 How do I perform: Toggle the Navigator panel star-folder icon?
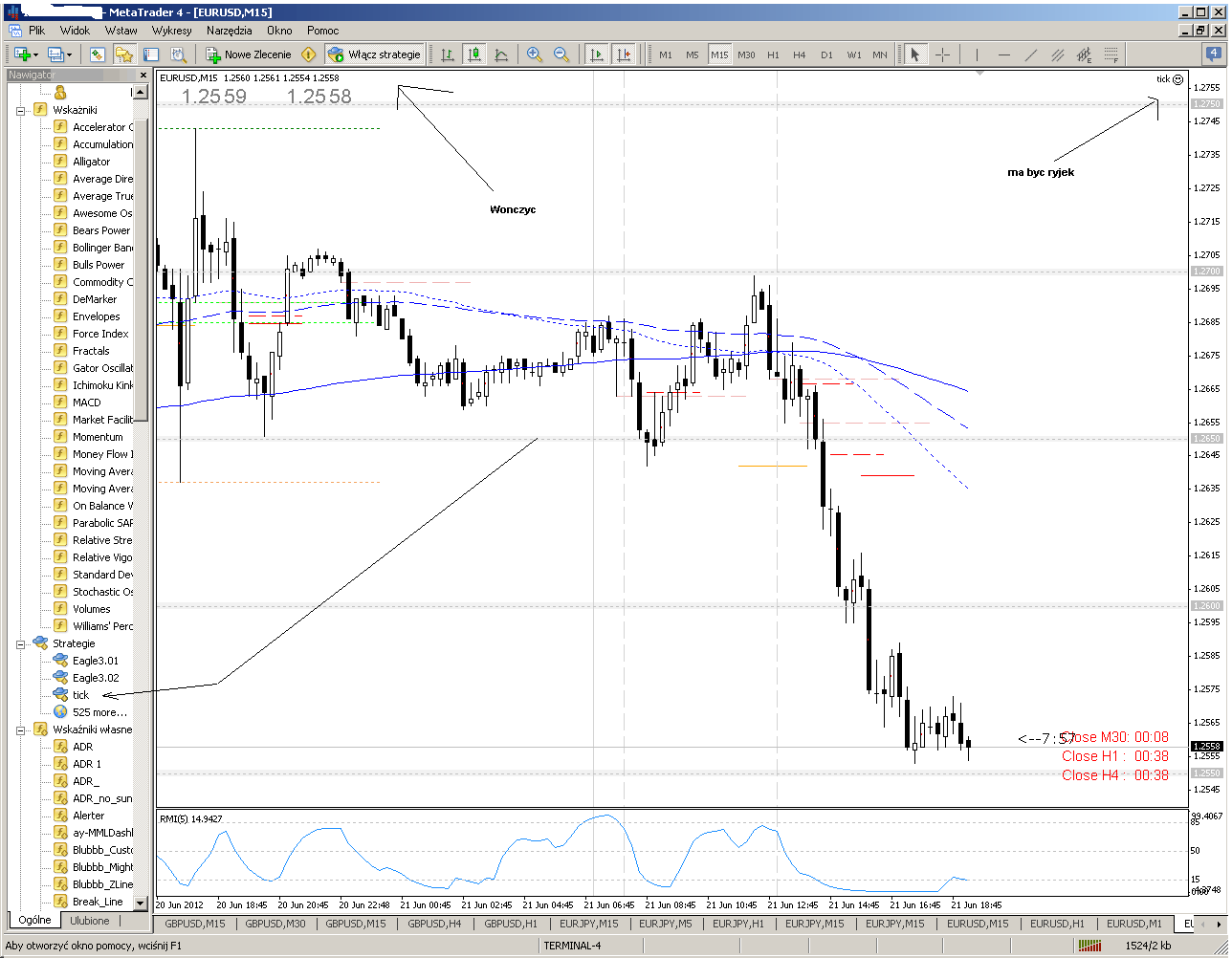point(124,54)
